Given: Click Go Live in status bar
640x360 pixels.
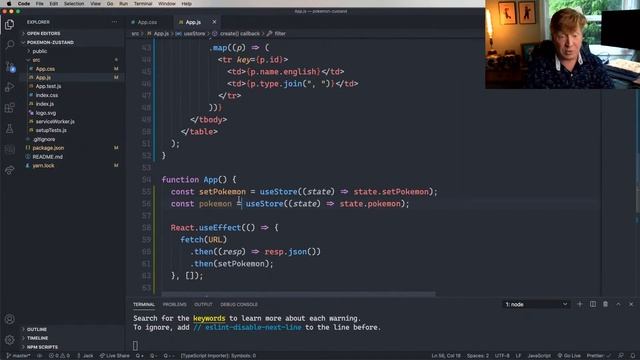Looking at the screenshot, I should 569,356.
